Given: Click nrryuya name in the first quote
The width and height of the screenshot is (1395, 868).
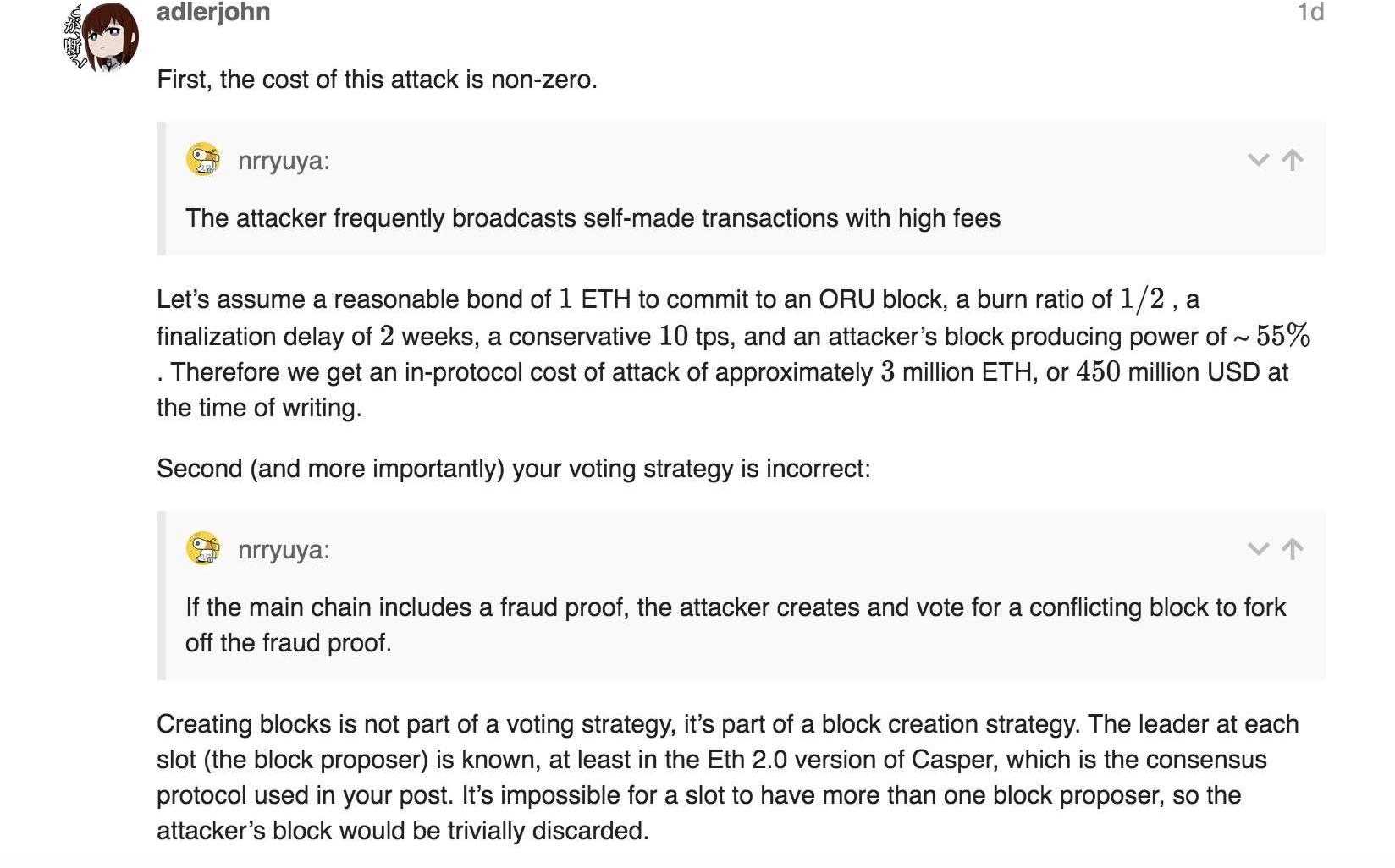Looking at the screenshot, I should click(x=284, y=160).
